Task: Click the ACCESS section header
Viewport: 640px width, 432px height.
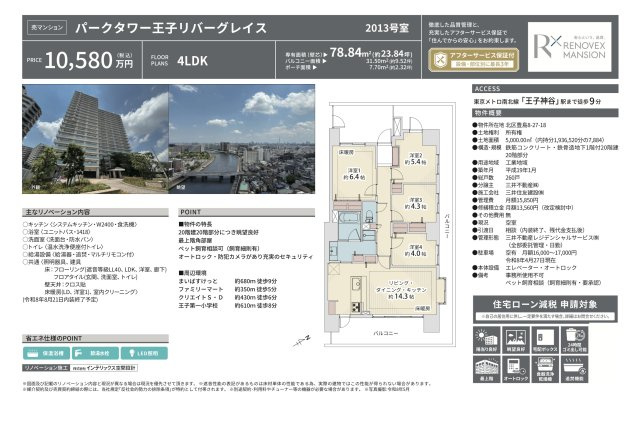Action: (x=545, y=89)
